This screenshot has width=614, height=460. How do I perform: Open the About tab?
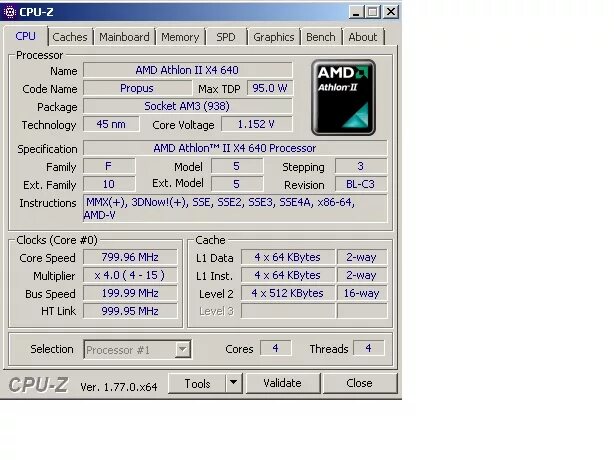pos(363,37)
